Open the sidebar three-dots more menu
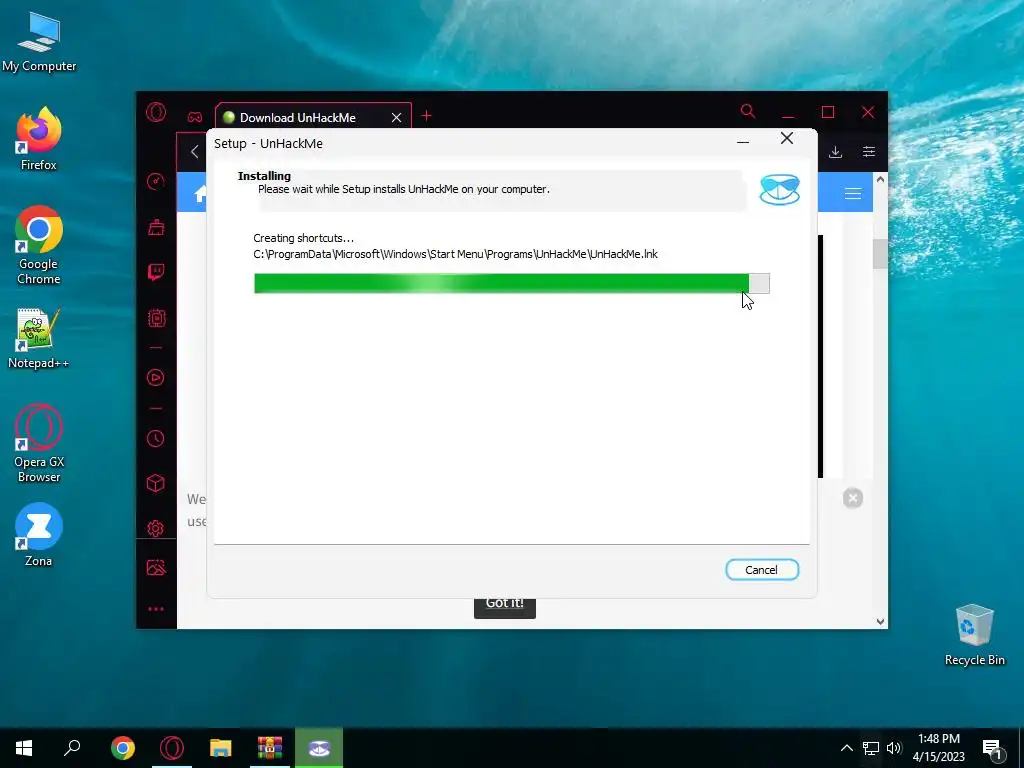This screenshot has height=768, width=1024. (x=155, y=609)
